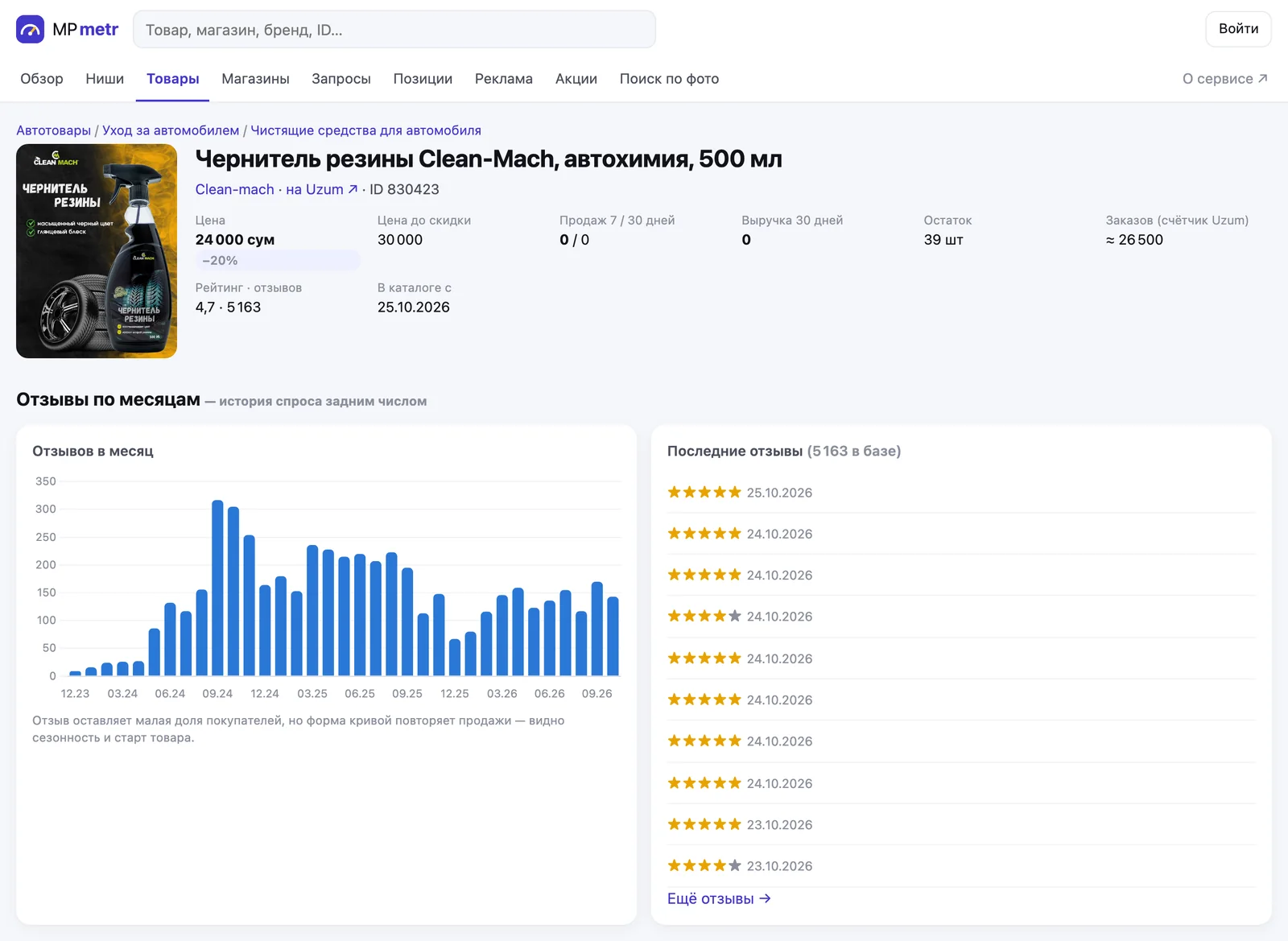1288x941 pixels.
Task: Go to the Магазины tab
Action: [255, 79]
